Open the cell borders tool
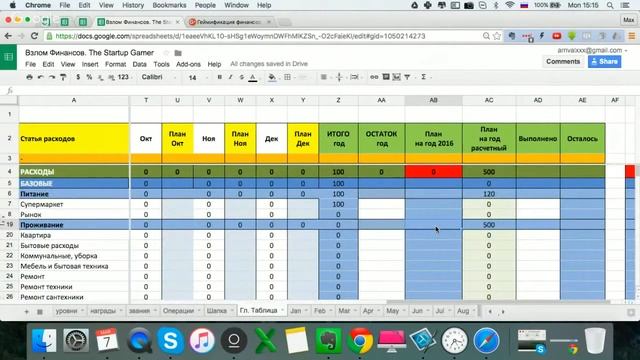 pyautogui.click(x=287, y=77)
